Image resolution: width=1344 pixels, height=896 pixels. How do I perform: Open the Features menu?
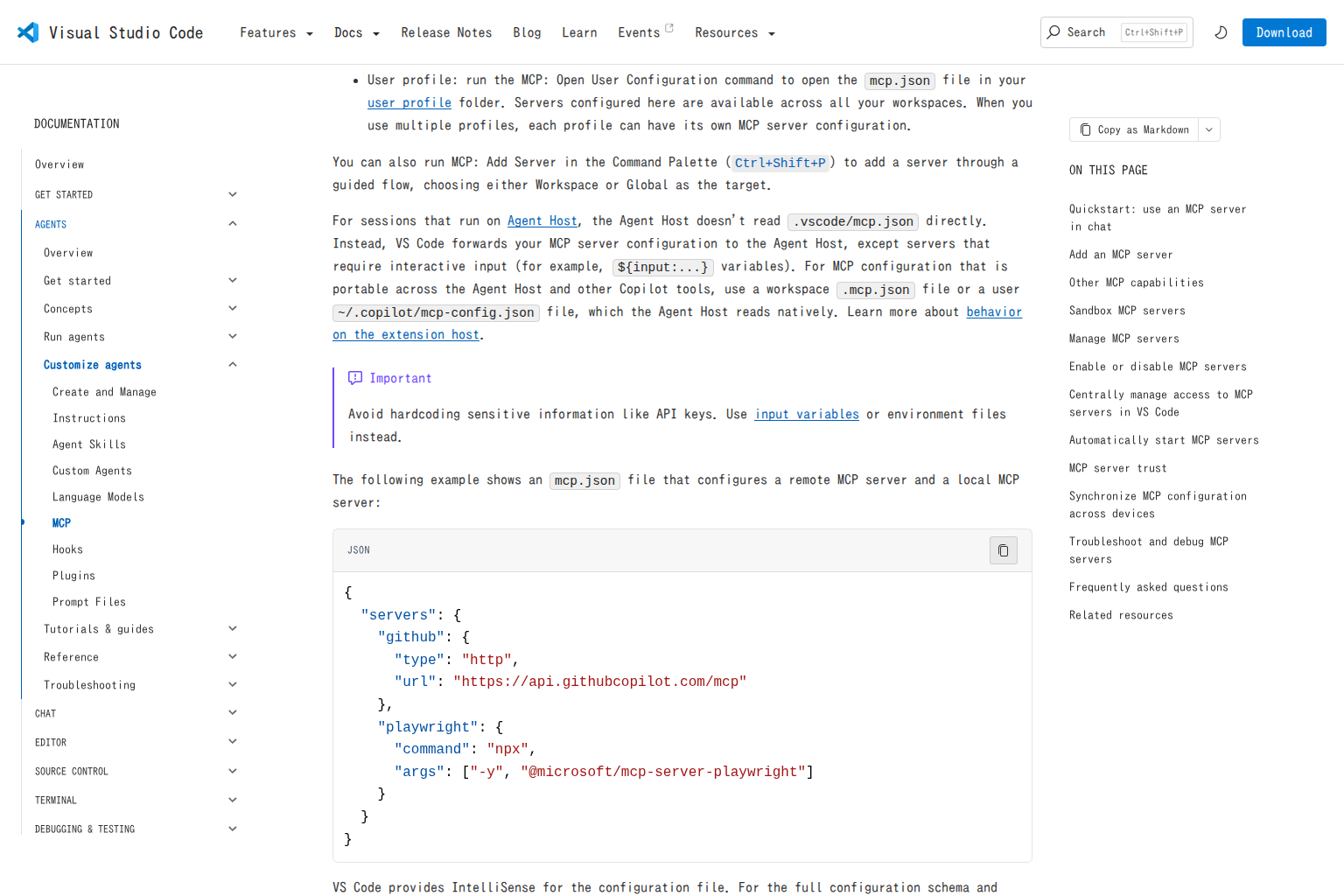tap(276, 32)
